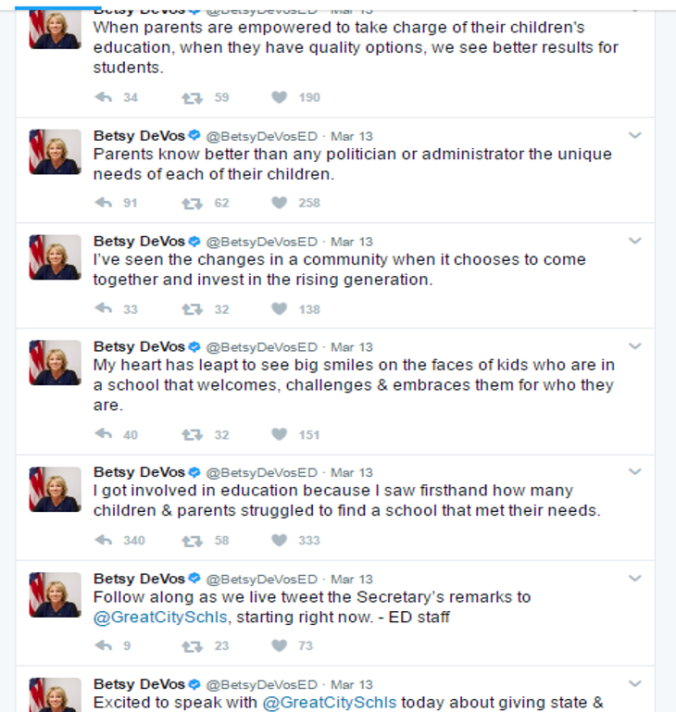Like the tweet about empowered parents

point(280,97)
